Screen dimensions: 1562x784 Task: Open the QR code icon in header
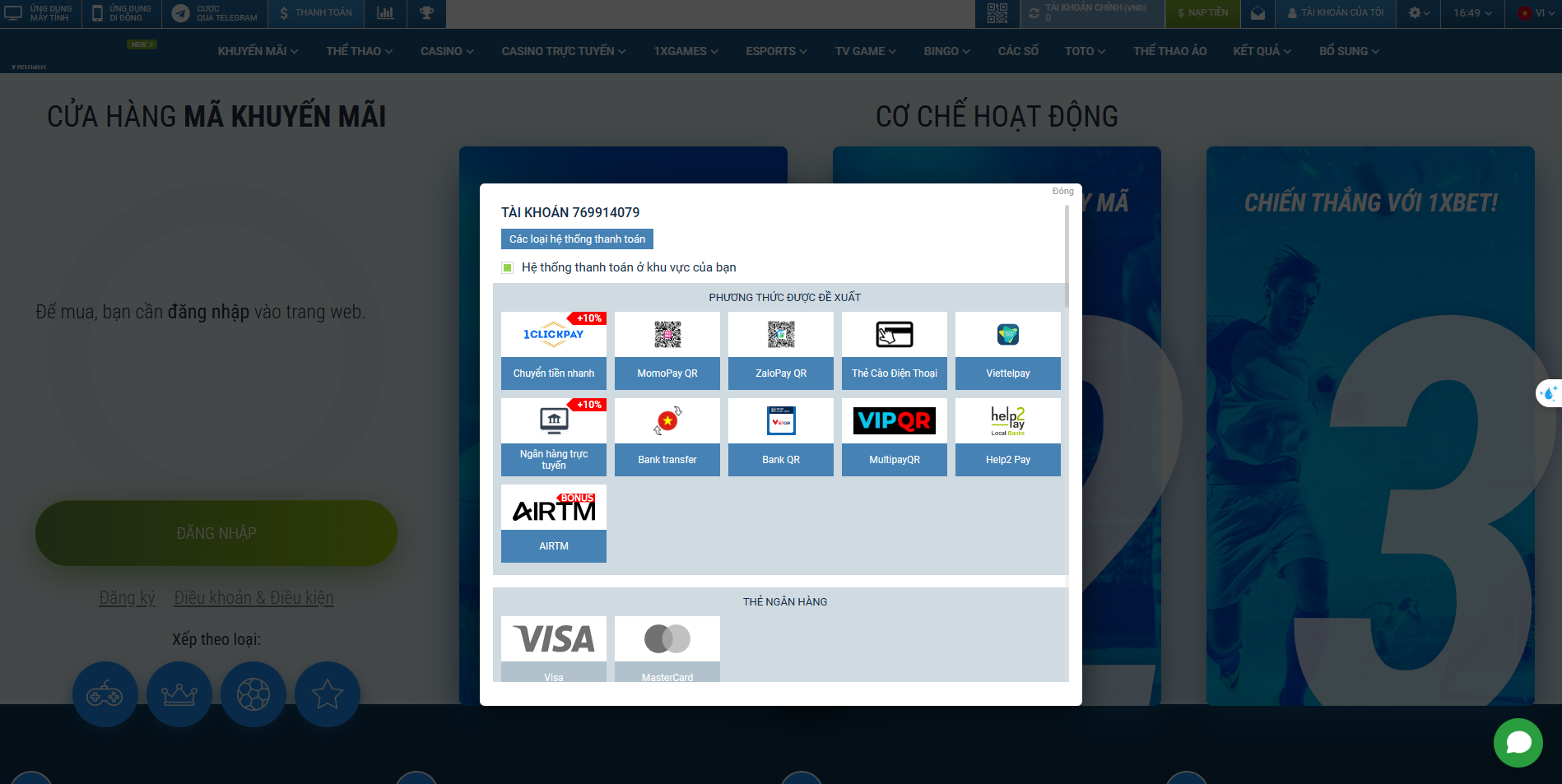pos(997,13)
